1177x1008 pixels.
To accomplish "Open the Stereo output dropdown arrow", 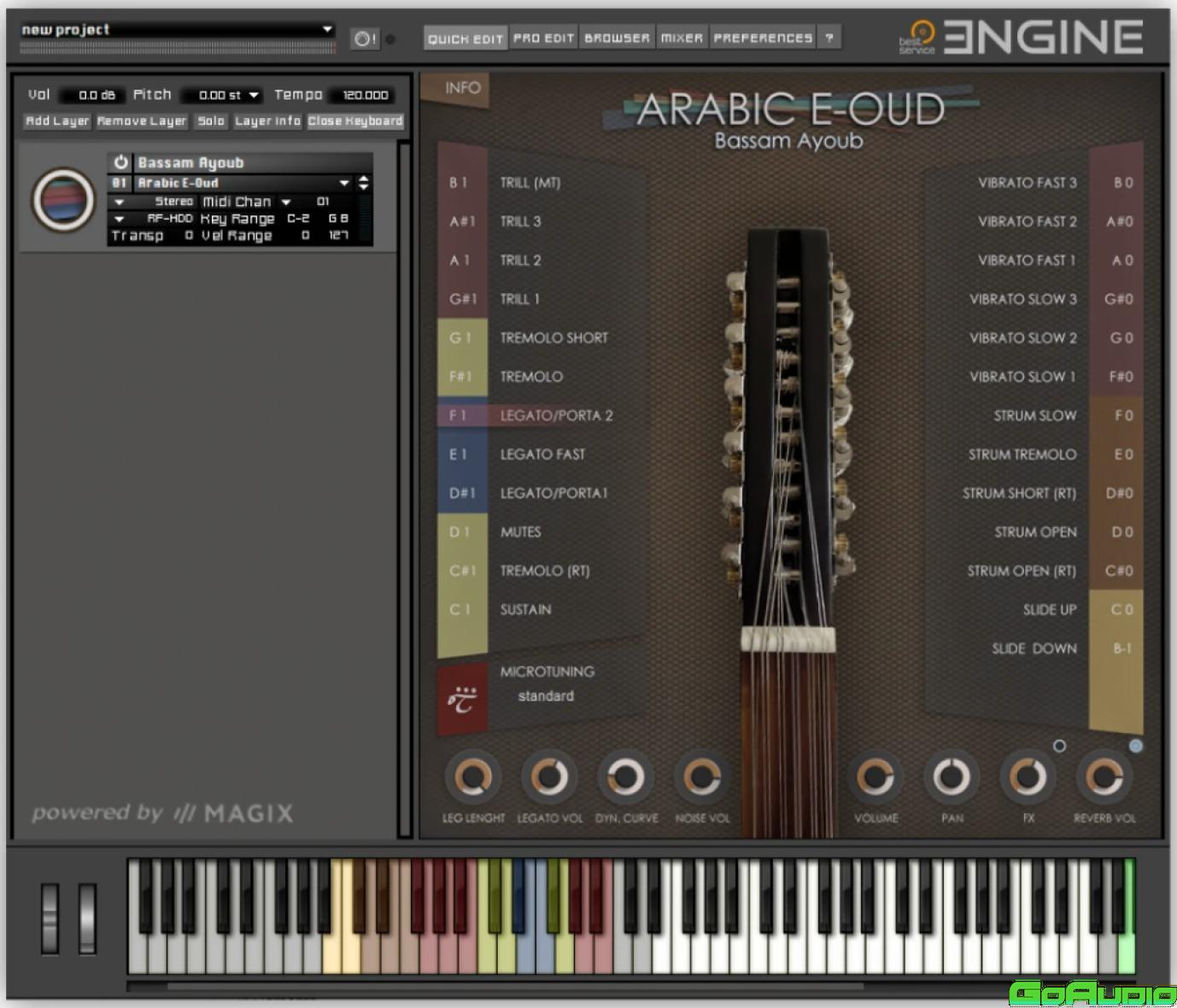I will pyautogui.click(x=119, y=202).
